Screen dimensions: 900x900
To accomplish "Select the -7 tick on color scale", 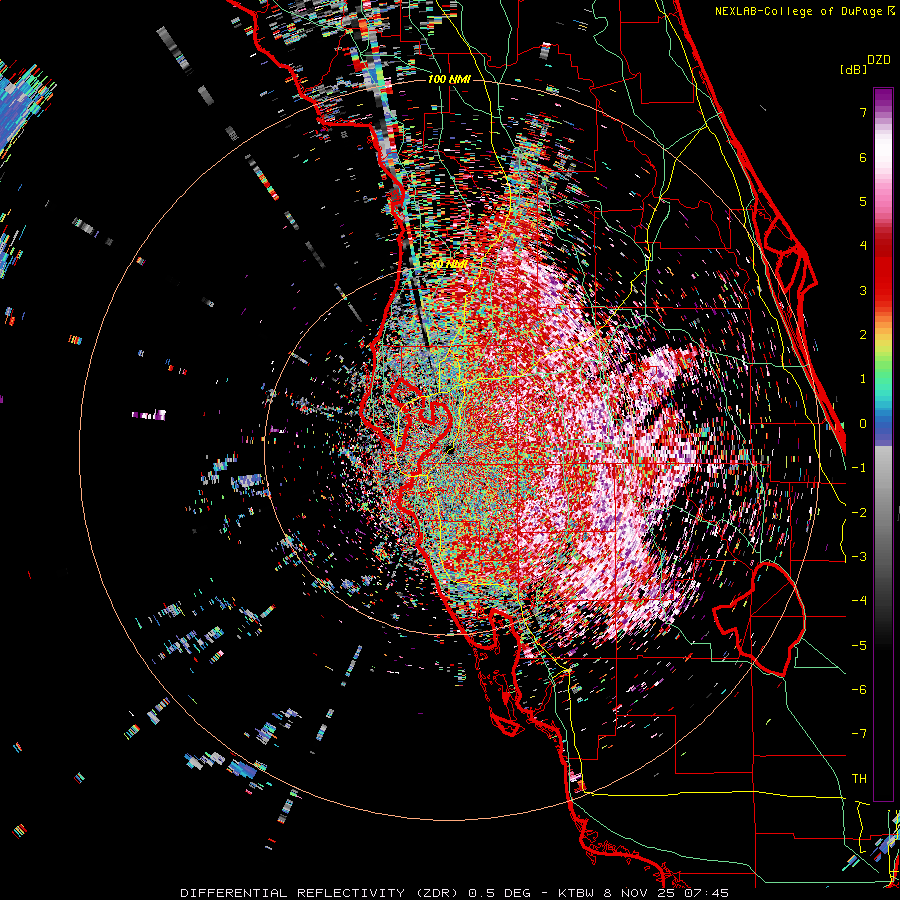I will click(859, 734).
